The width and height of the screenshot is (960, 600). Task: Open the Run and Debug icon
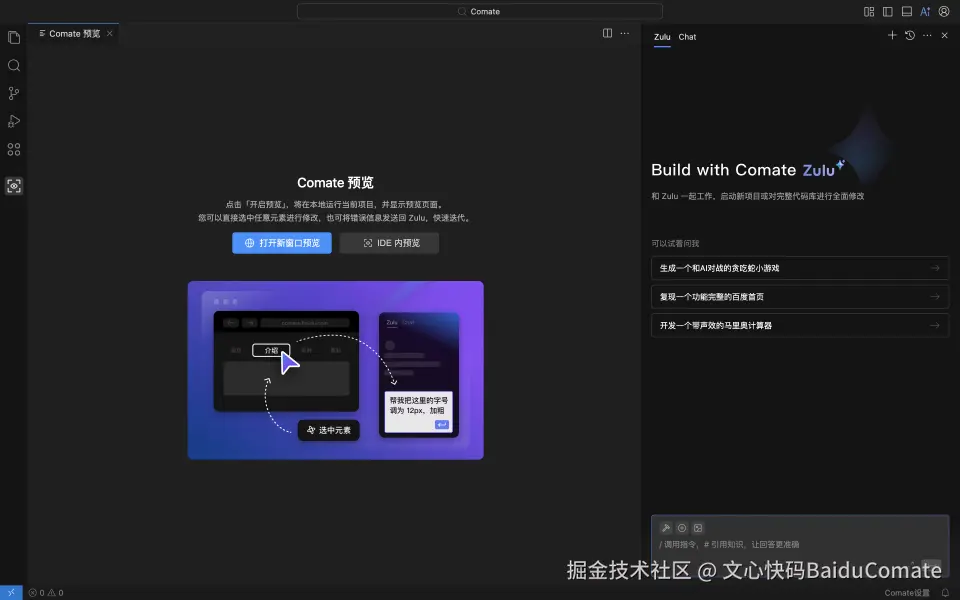tap(13, 121)
